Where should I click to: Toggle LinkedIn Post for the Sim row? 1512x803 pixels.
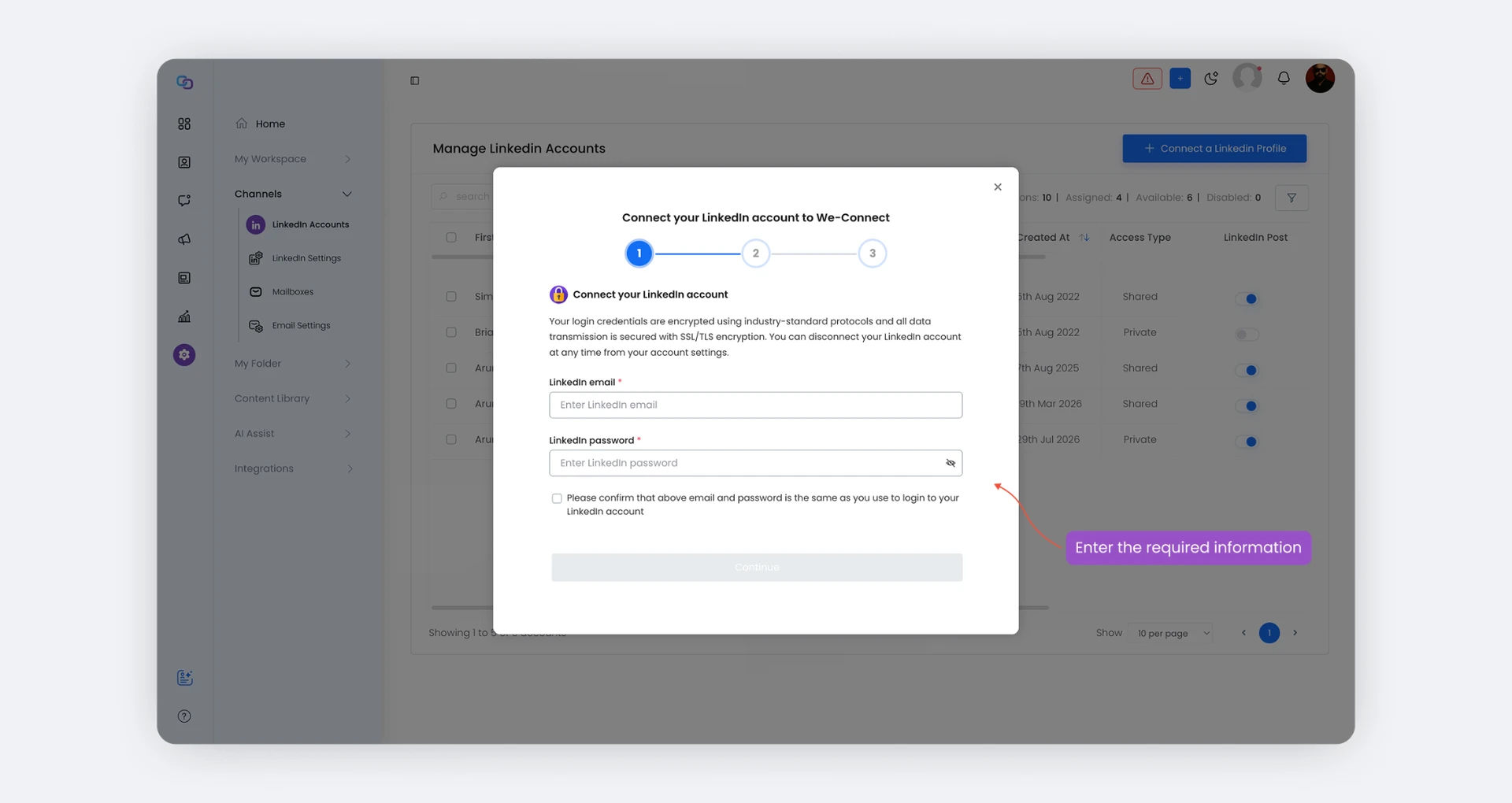(1247, 299)
